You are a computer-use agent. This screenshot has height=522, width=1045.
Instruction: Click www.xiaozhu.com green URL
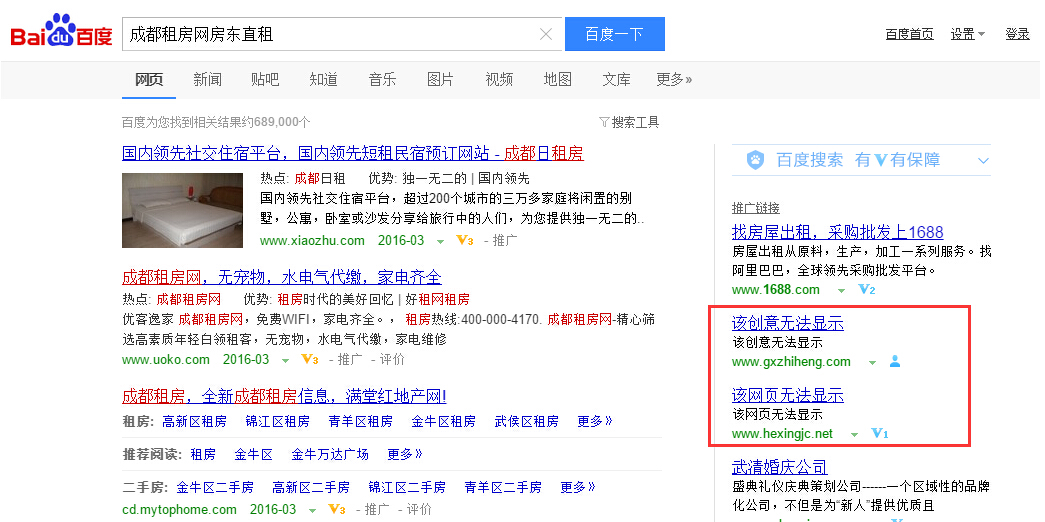coord(313,241)
